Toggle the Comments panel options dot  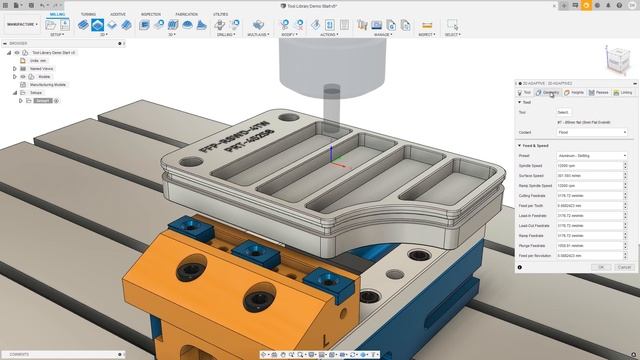pyautogui.click(x=120, y=354)
